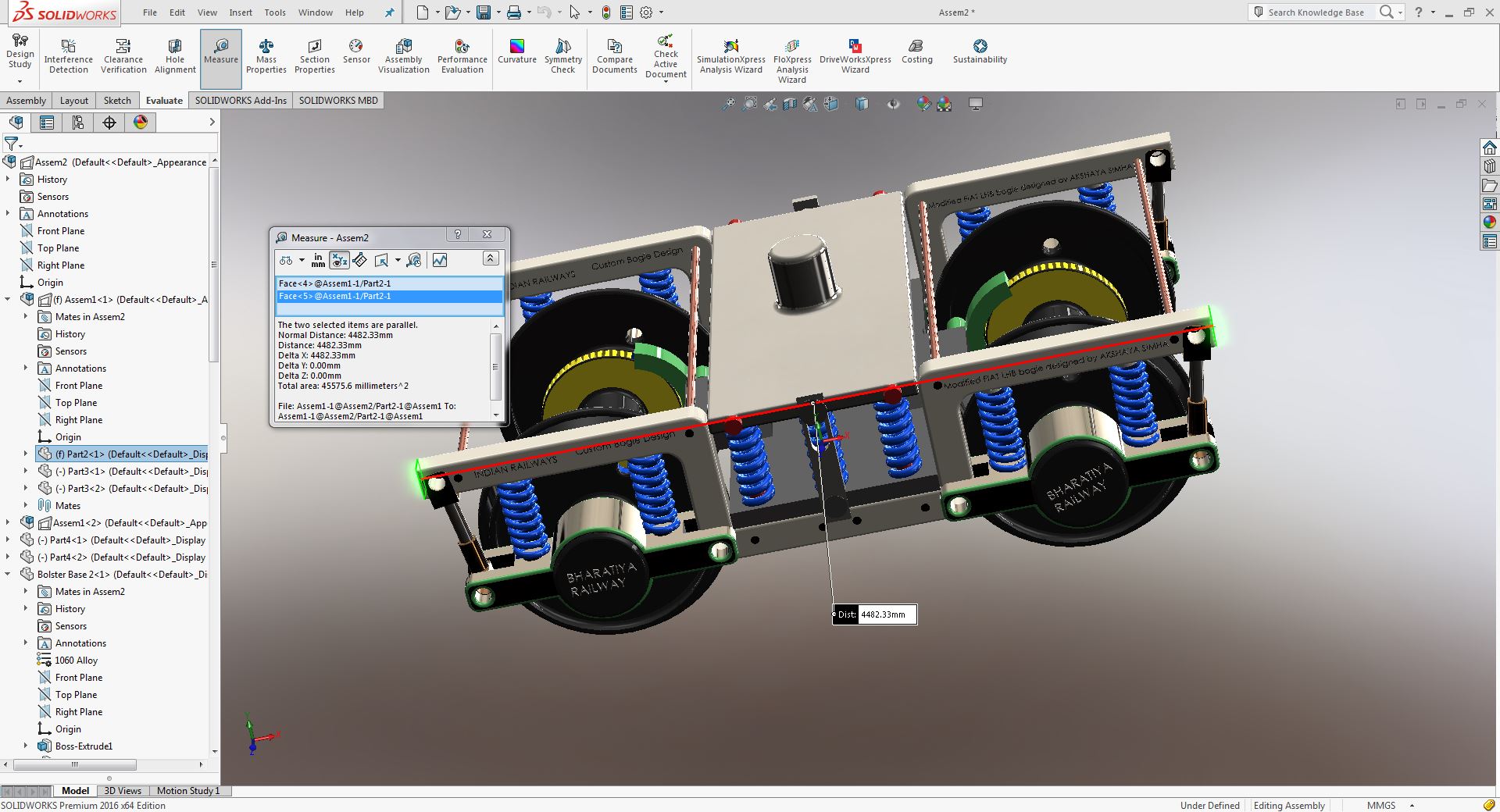
Task: Click Zoom to Fit in view toolbar
Action: (x=728, y=104)
